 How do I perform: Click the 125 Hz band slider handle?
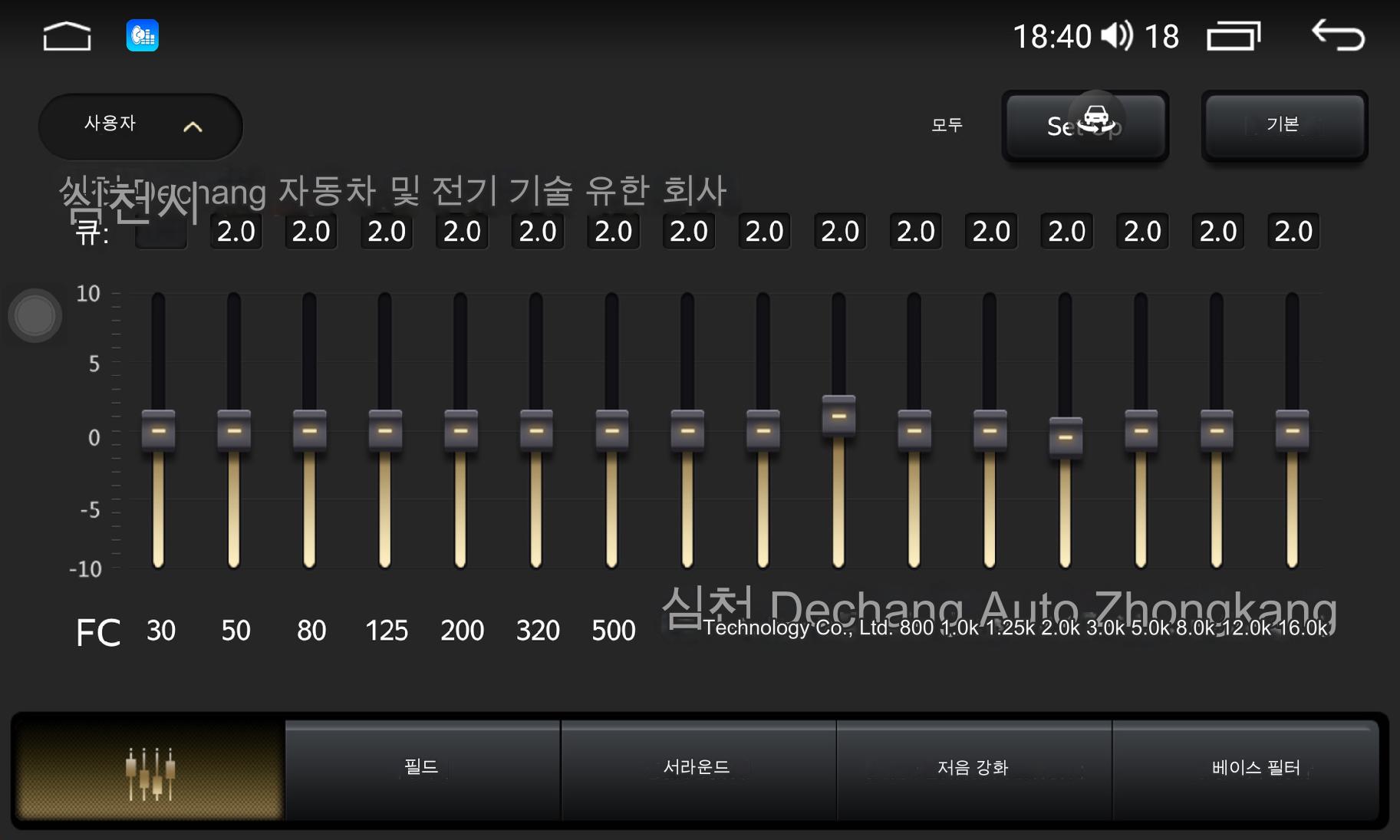click(x=385, y=430)
